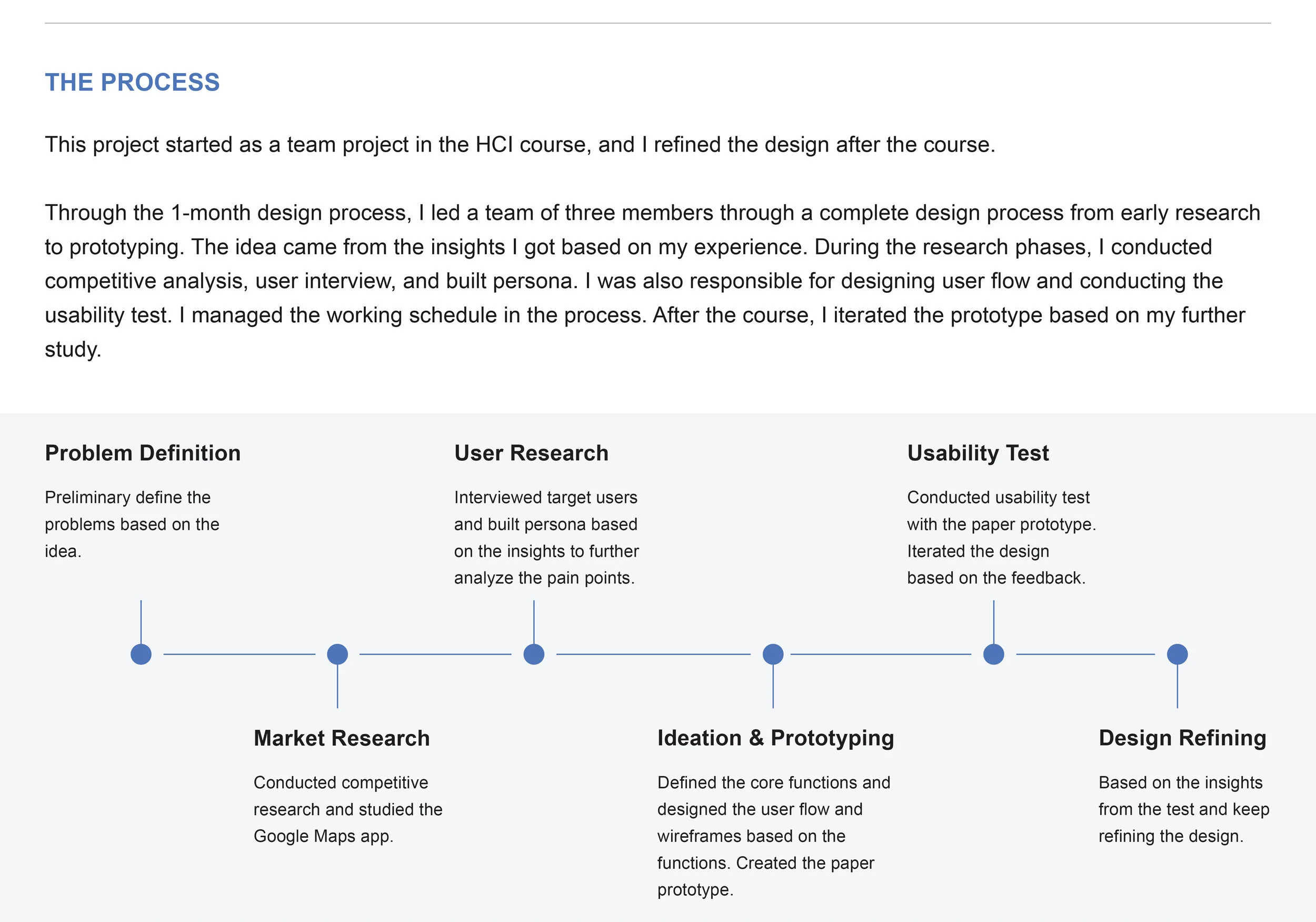Click the Design Refining timeline dot

[1177, 654]
